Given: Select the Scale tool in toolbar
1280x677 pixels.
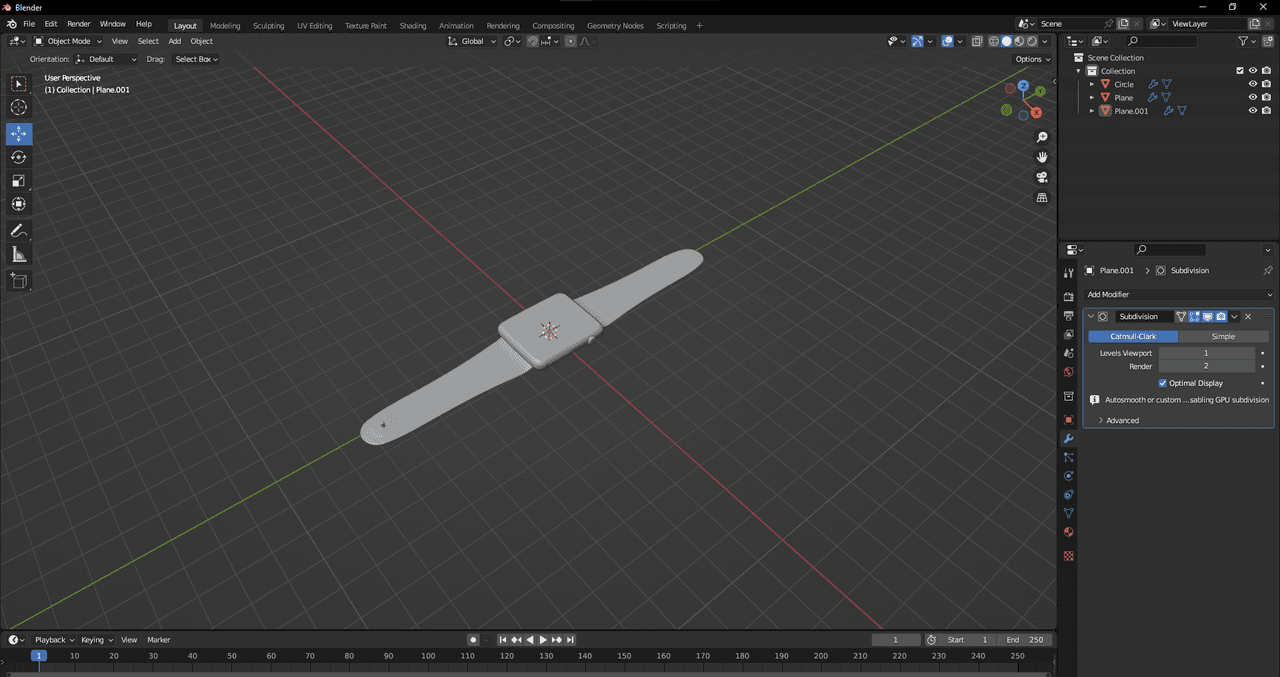Looking at the screenshot, I should (x=19, y=181).
